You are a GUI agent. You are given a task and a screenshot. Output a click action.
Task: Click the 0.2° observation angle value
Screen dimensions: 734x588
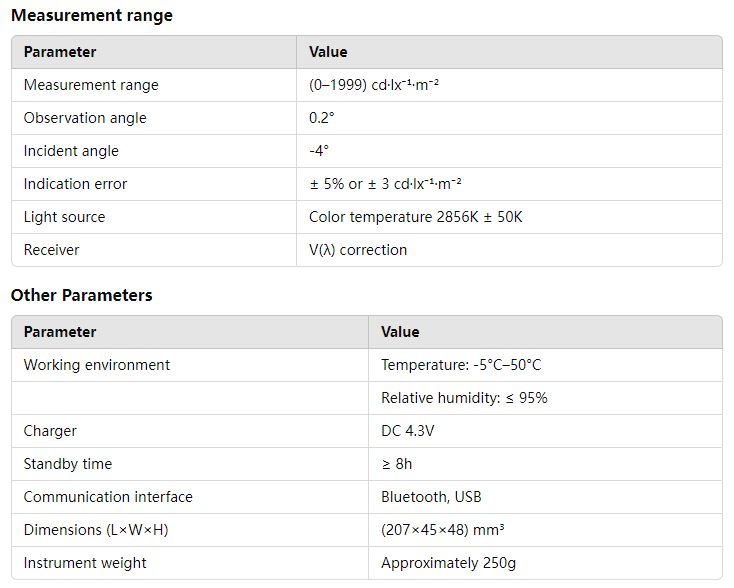322,118
